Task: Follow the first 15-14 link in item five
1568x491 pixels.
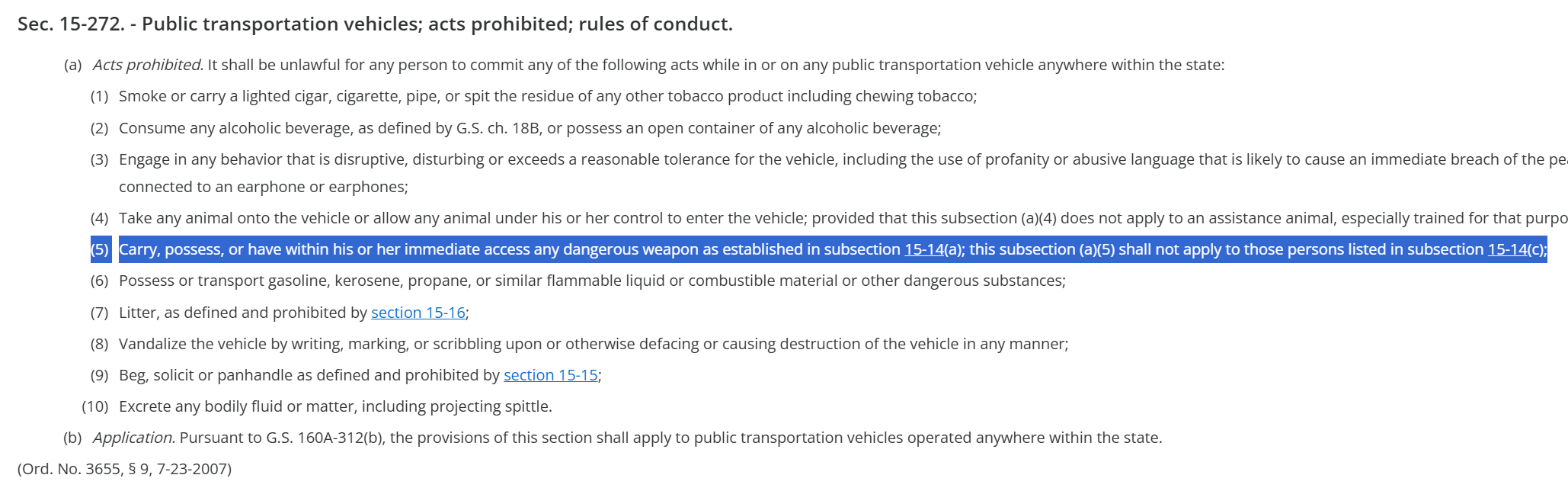Action: point(923,249)
